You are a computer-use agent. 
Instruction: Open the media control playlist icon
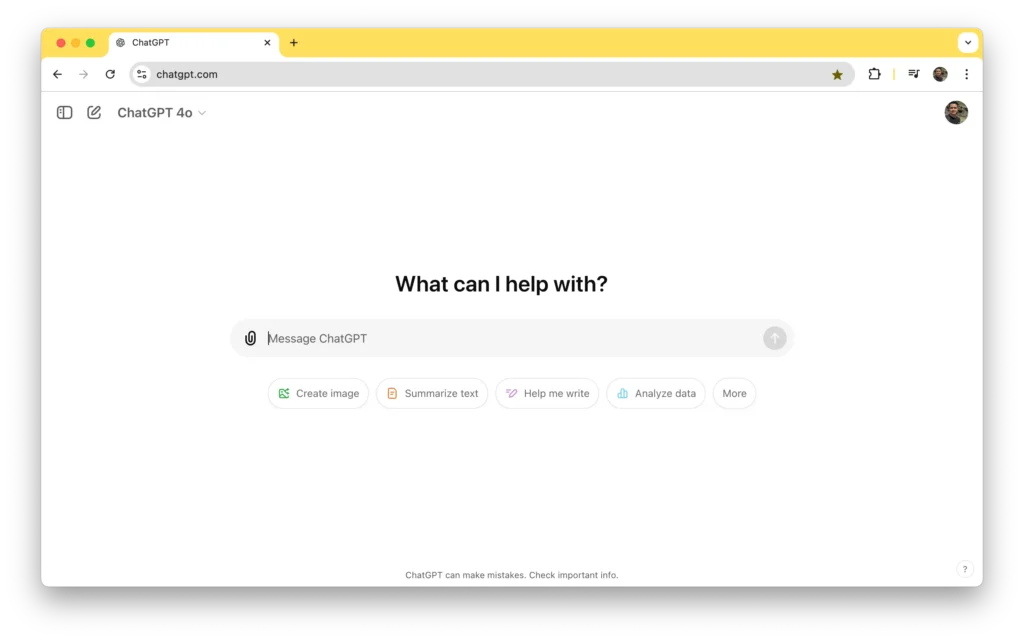click(x=914, y=74)
